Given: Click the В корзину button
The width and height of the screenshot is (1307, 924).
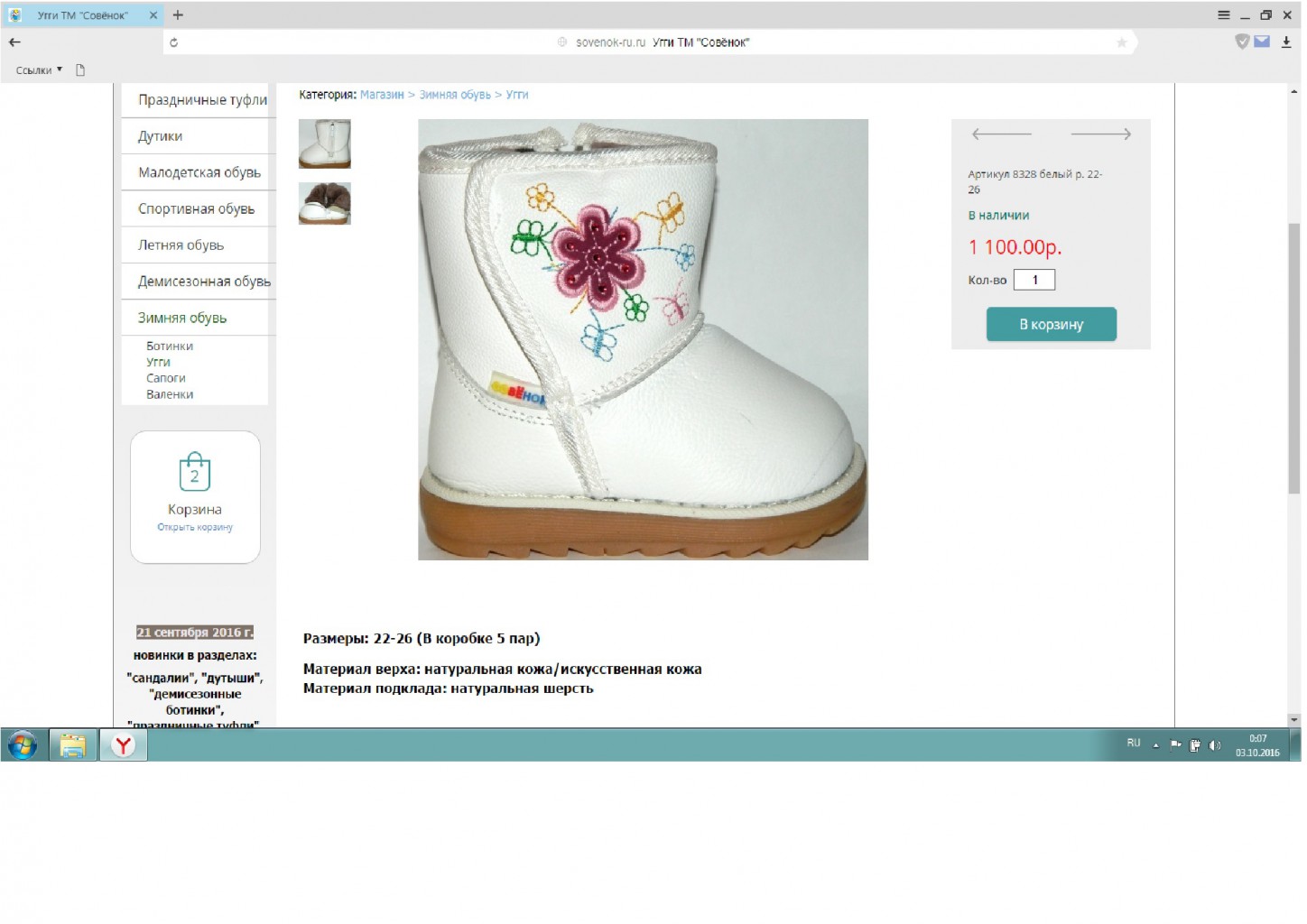Looking at the screenshot, I should click(x=1052, y=324).
